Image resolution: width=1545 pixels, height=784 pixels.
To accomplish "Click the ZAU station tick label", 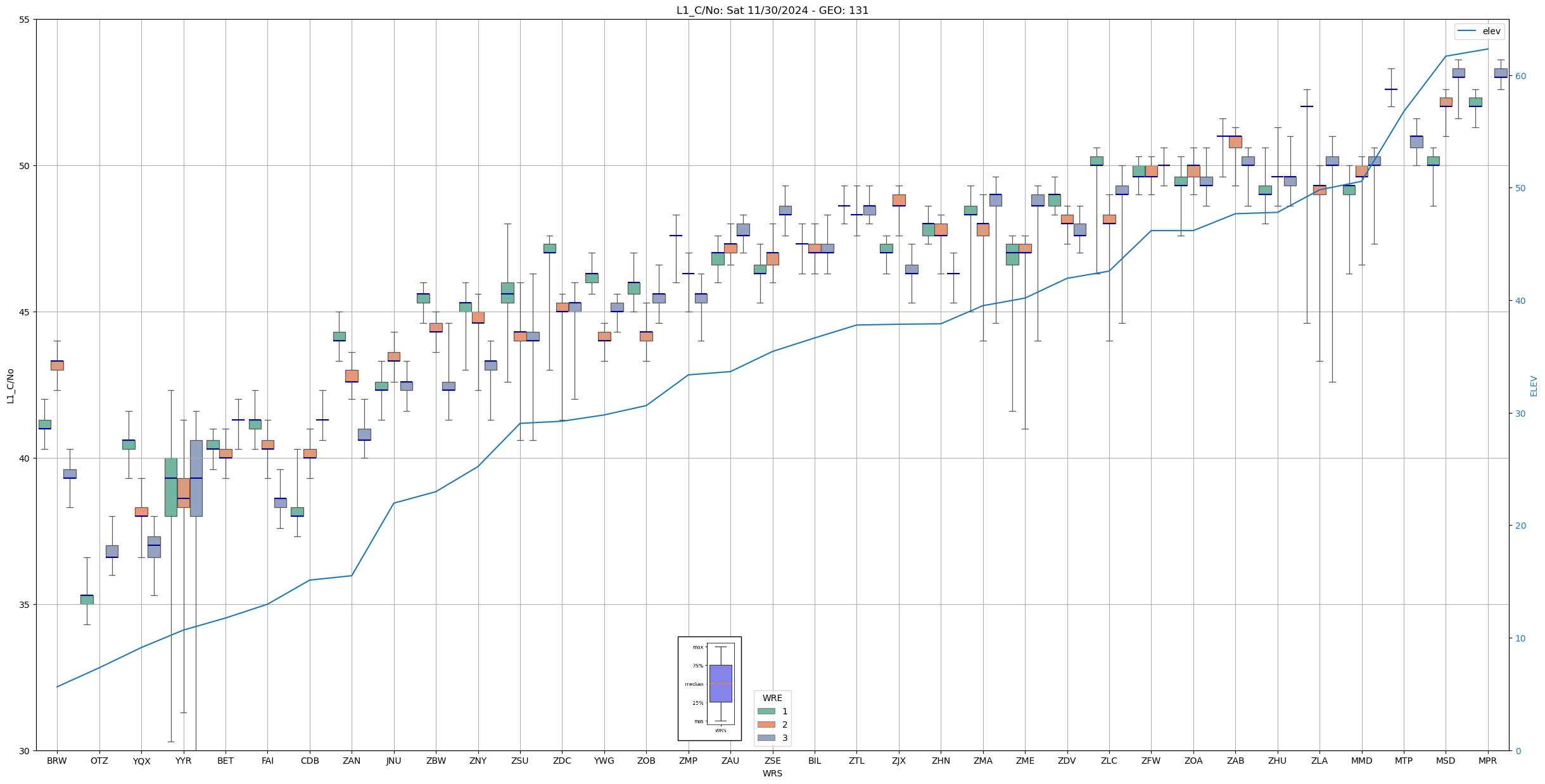I will pyautogui.click(x=730, y=761).
